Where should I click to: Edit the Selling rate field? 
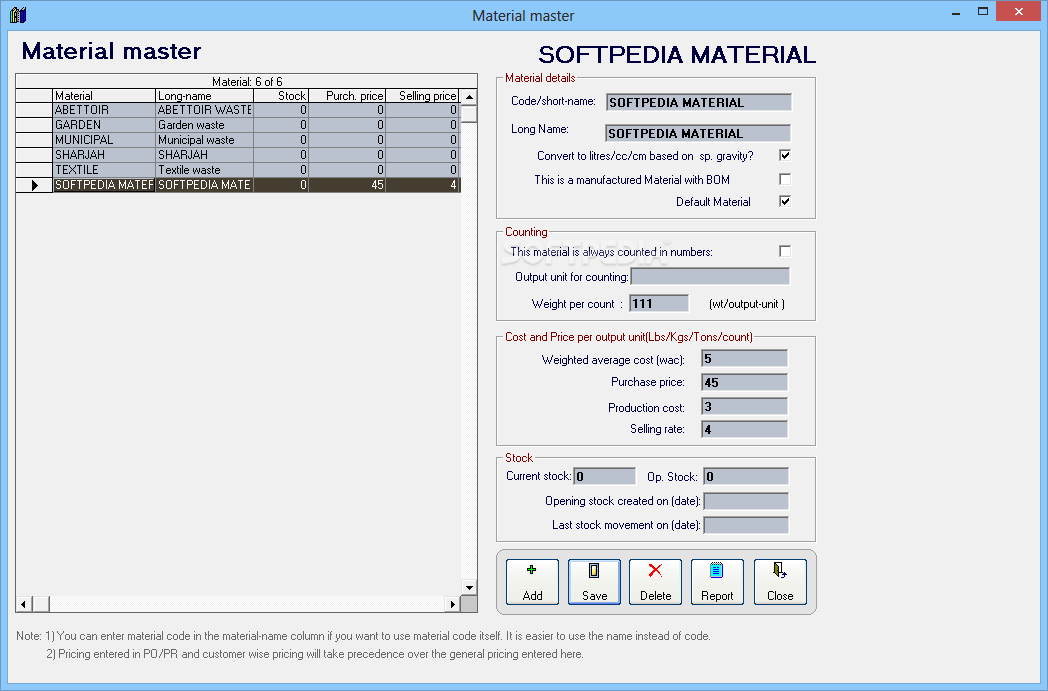(745, 429)
